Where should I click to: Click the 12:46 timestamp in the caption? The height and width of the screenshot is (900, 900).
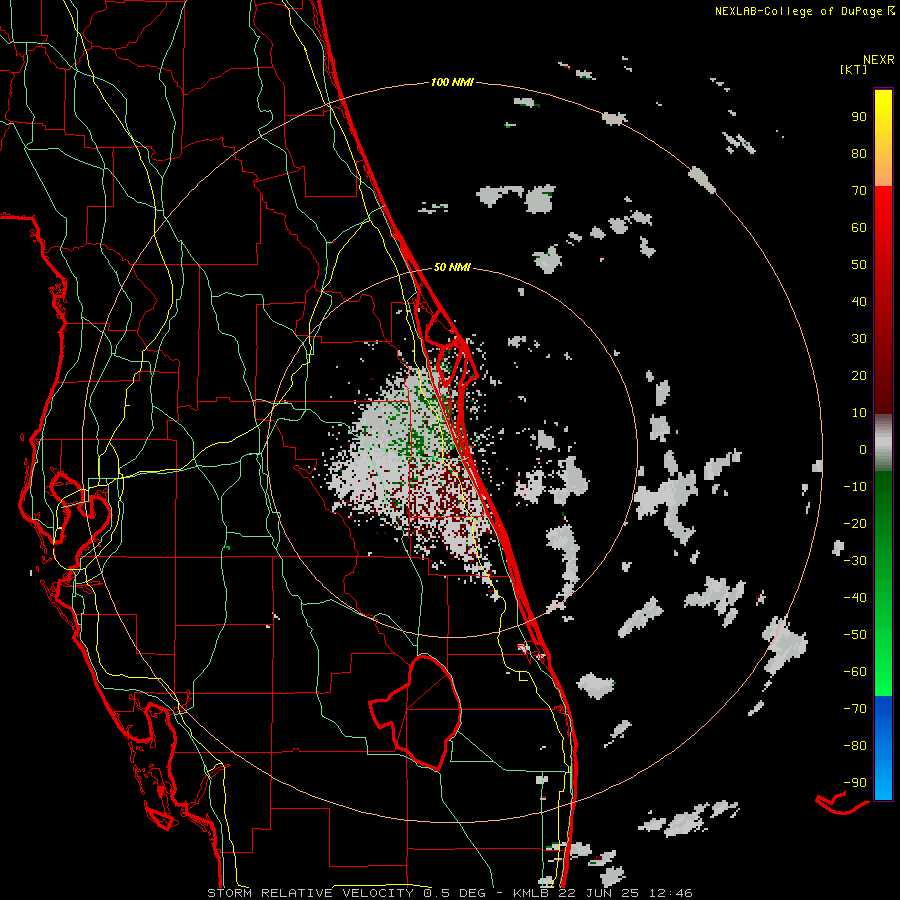(x=671, y=893)
